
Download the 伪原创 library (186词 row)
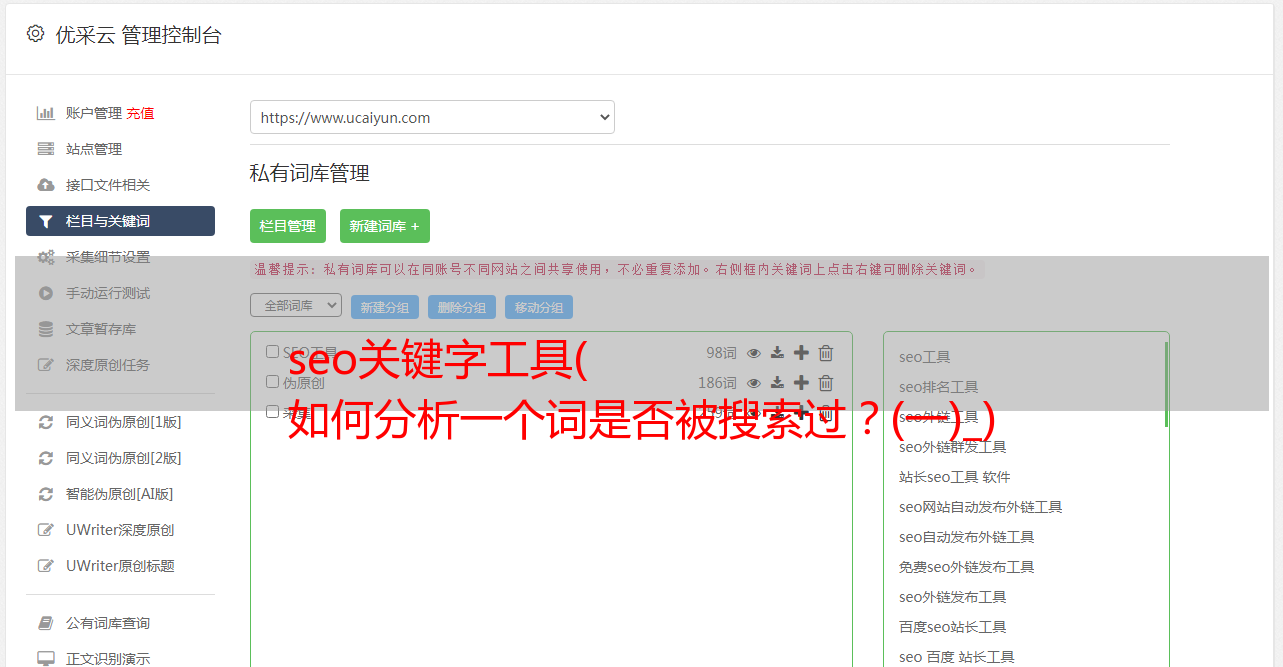[x=778, y=383]
